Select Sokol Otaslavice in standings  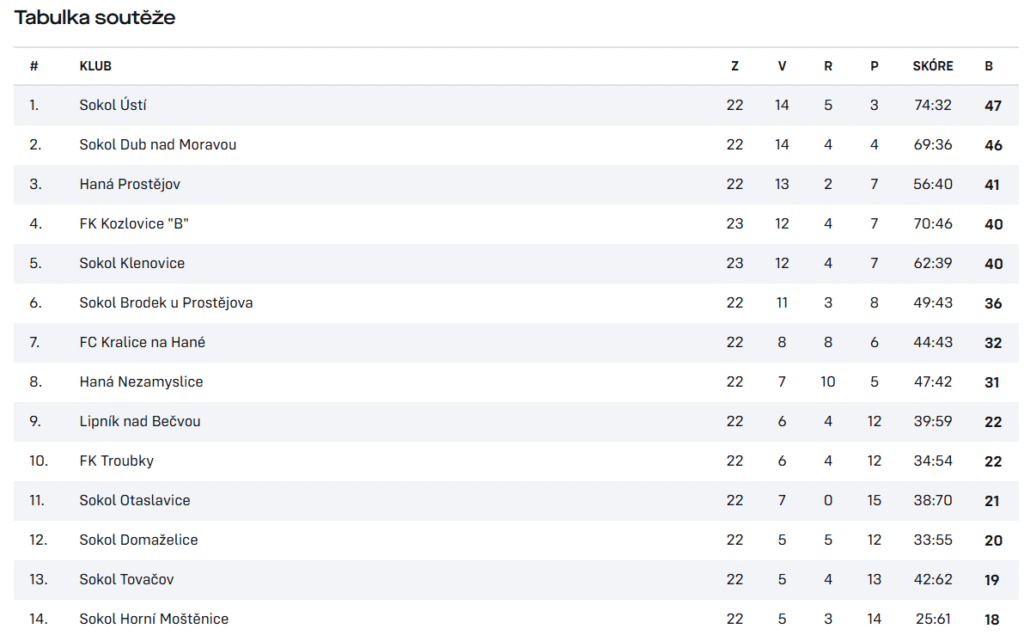click(135, 501)
